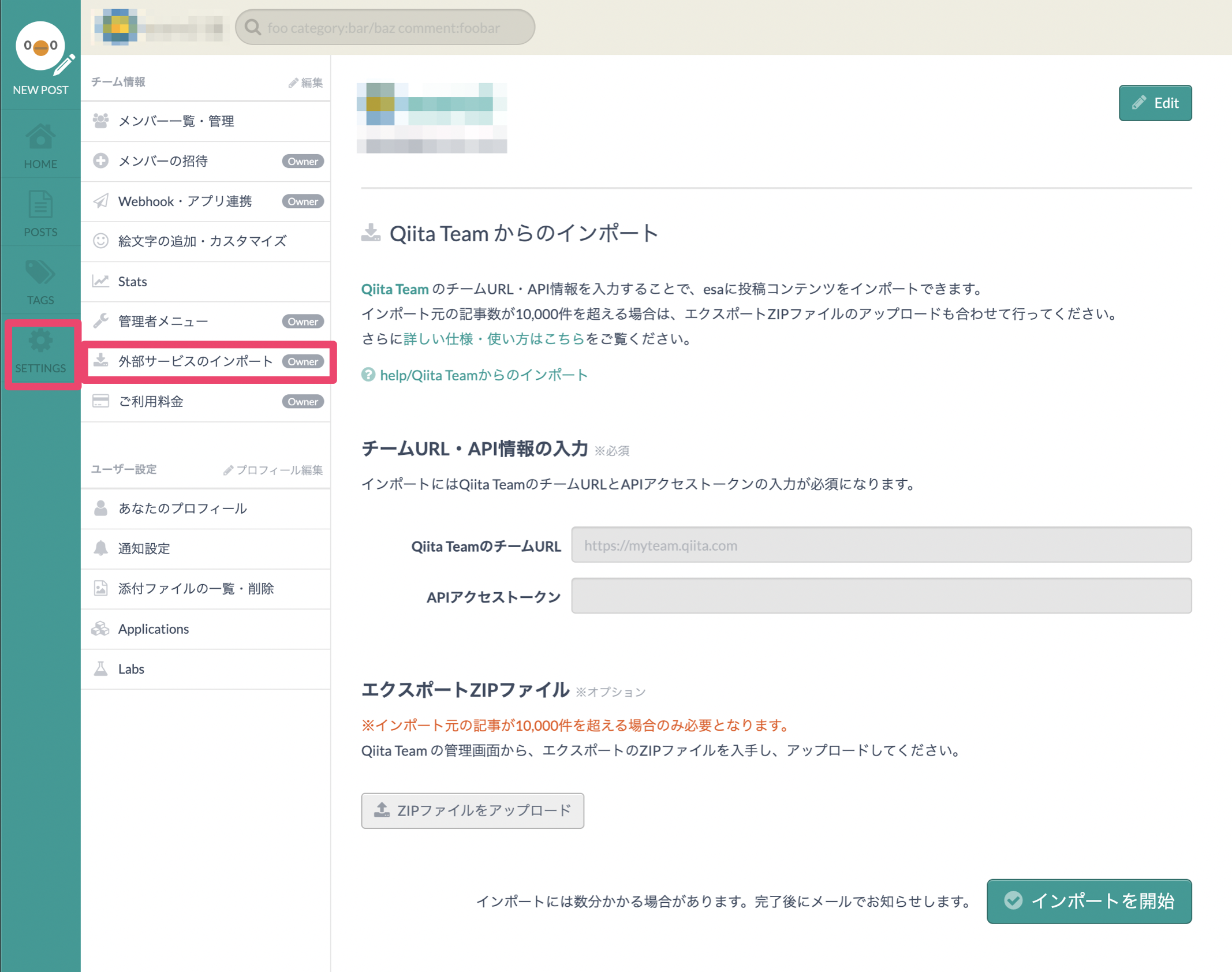
Task: Click the download icon for 外部サービスのインポート
Action: pos(101,361)
